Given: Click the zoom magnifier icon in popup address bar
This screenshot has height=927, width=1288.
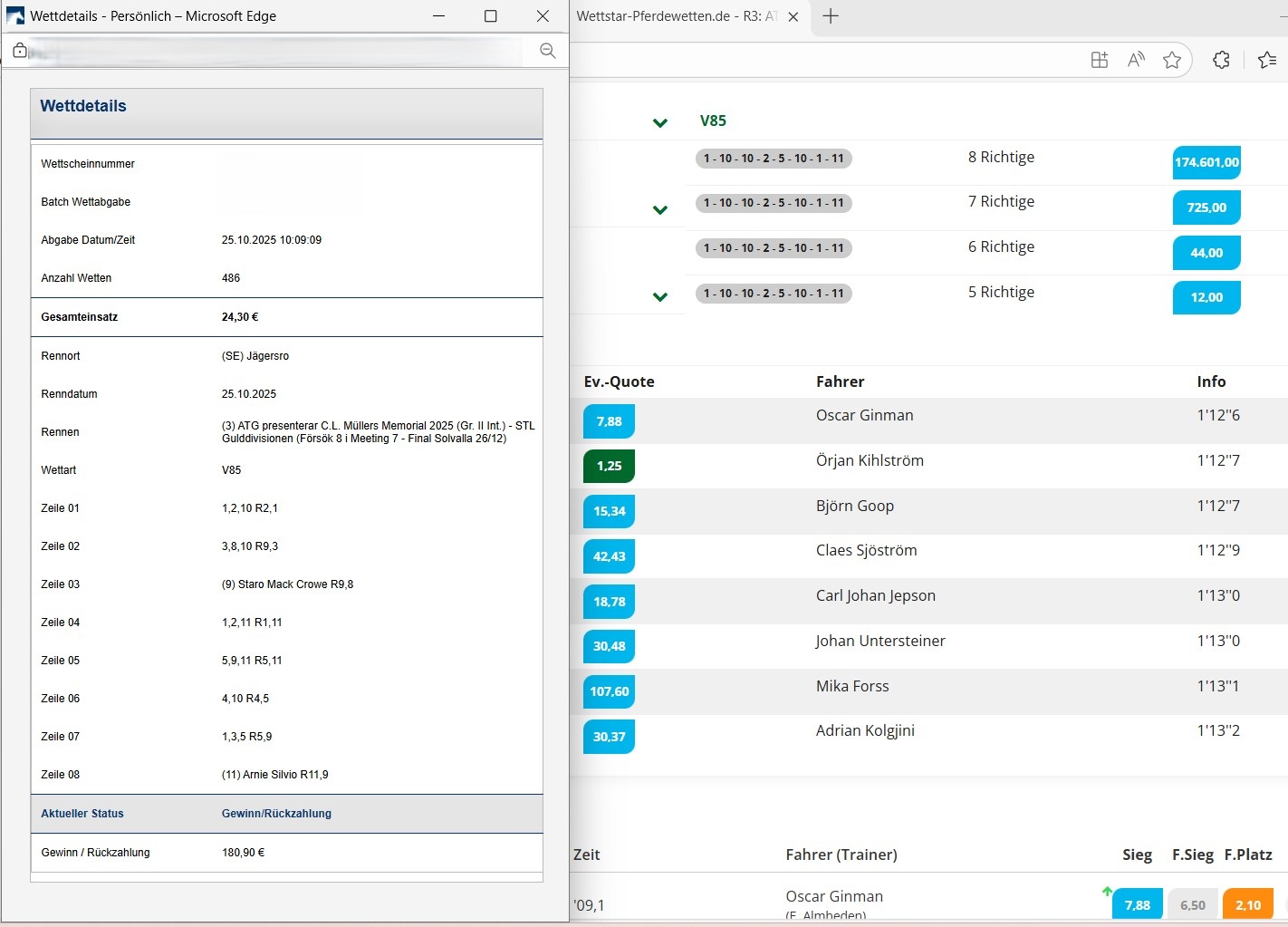Looking at the screenshot, I should pyautogui.click(x=547, y=51).
